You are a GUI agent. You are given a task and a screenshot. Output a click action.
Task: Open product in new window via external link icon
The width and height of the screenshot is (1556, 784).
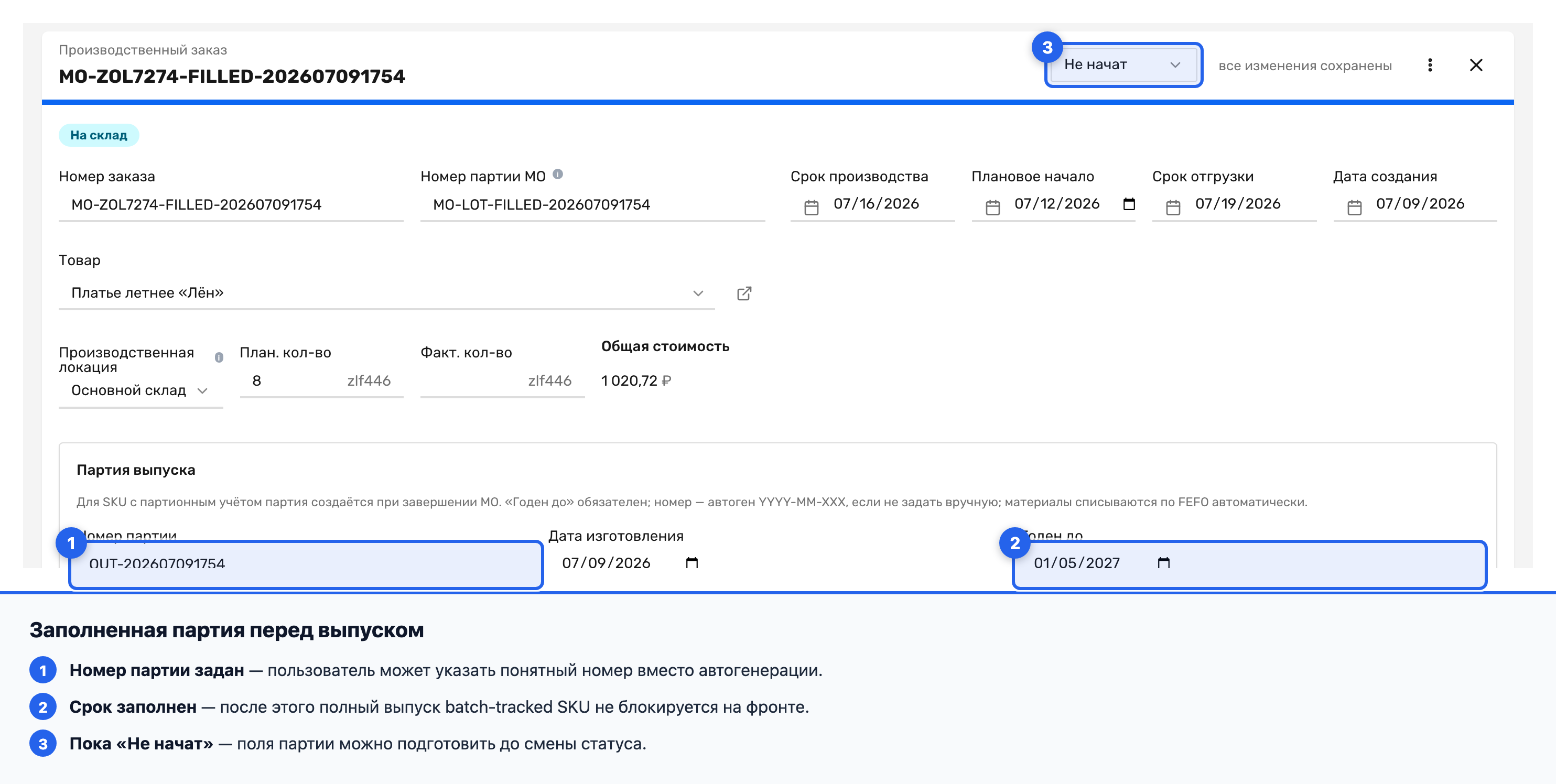(744, 293)
